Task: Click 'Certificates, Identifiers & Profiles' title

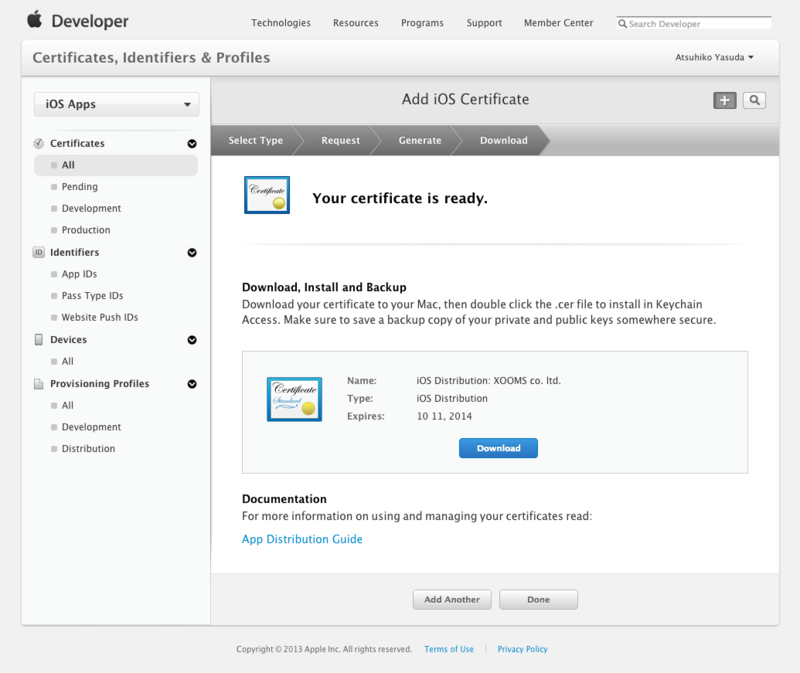Action: (151, 58)
